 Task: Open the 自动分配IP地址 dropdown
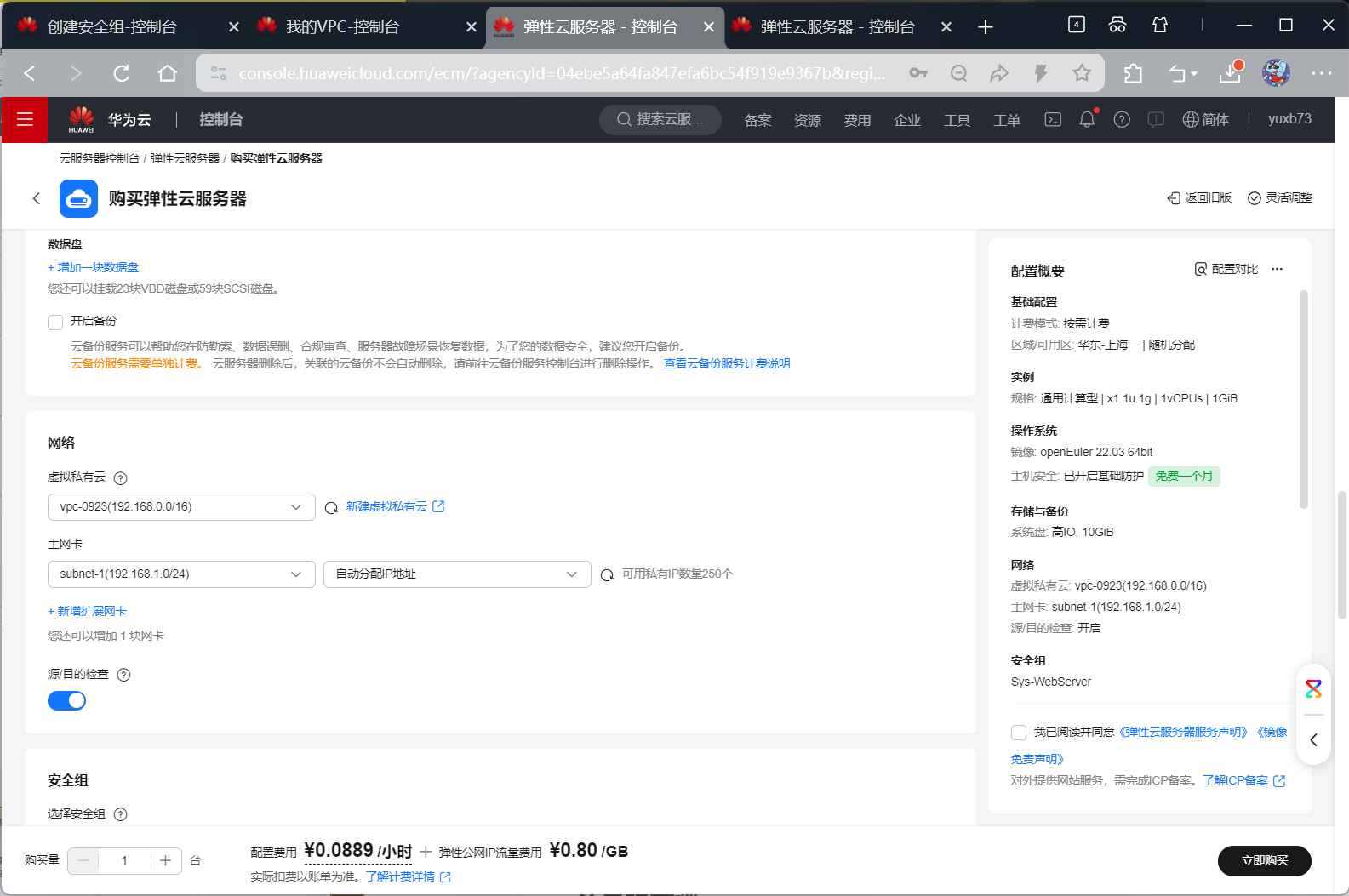click(457, 574)
